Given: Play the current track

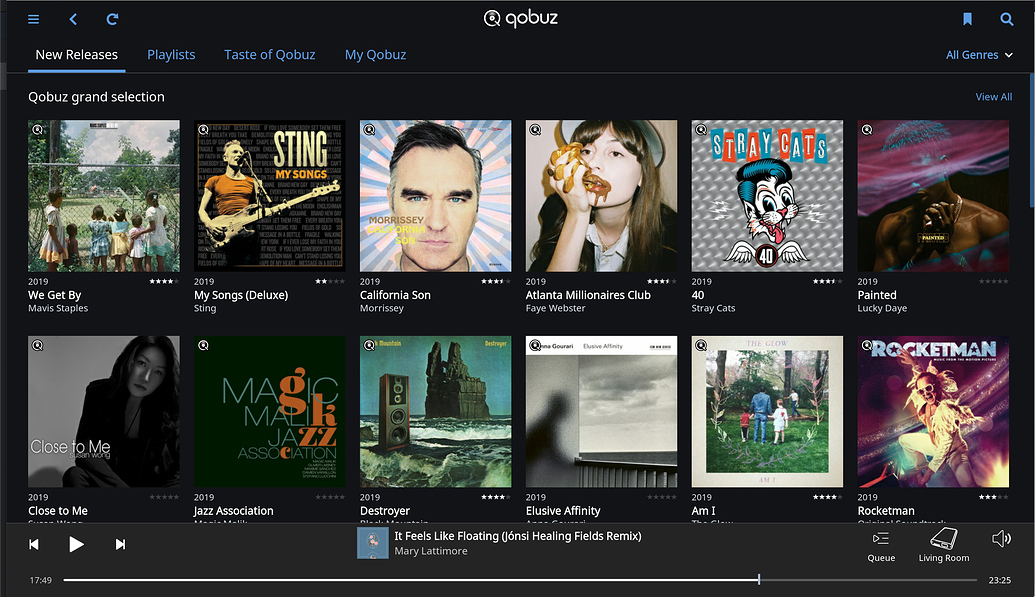Looking at the screenshot, I should [x=77, y=544].
